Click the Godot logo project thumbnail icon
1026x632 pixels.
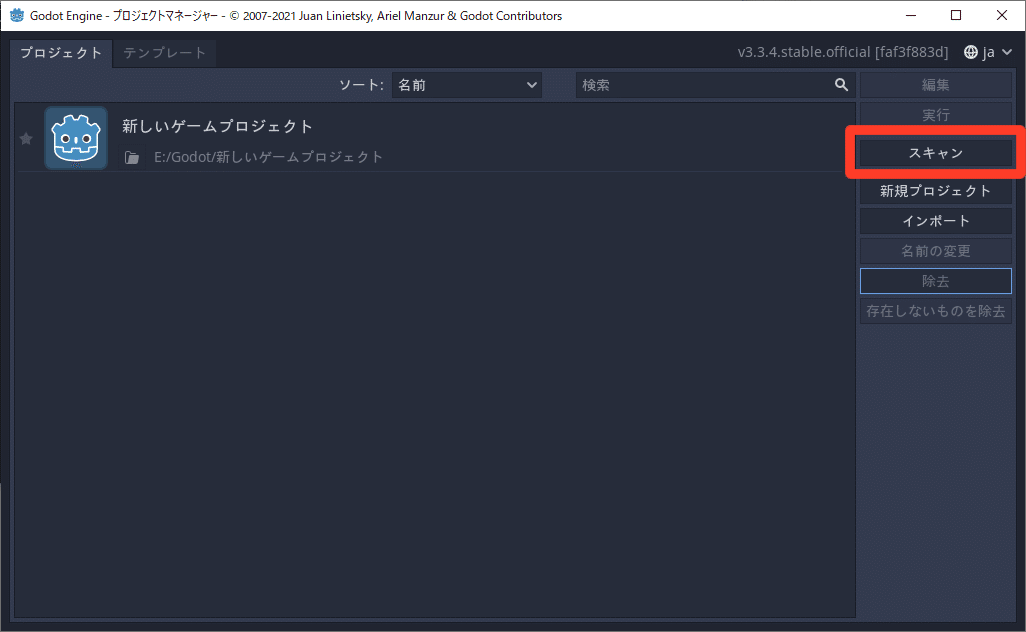pos(75,137)
